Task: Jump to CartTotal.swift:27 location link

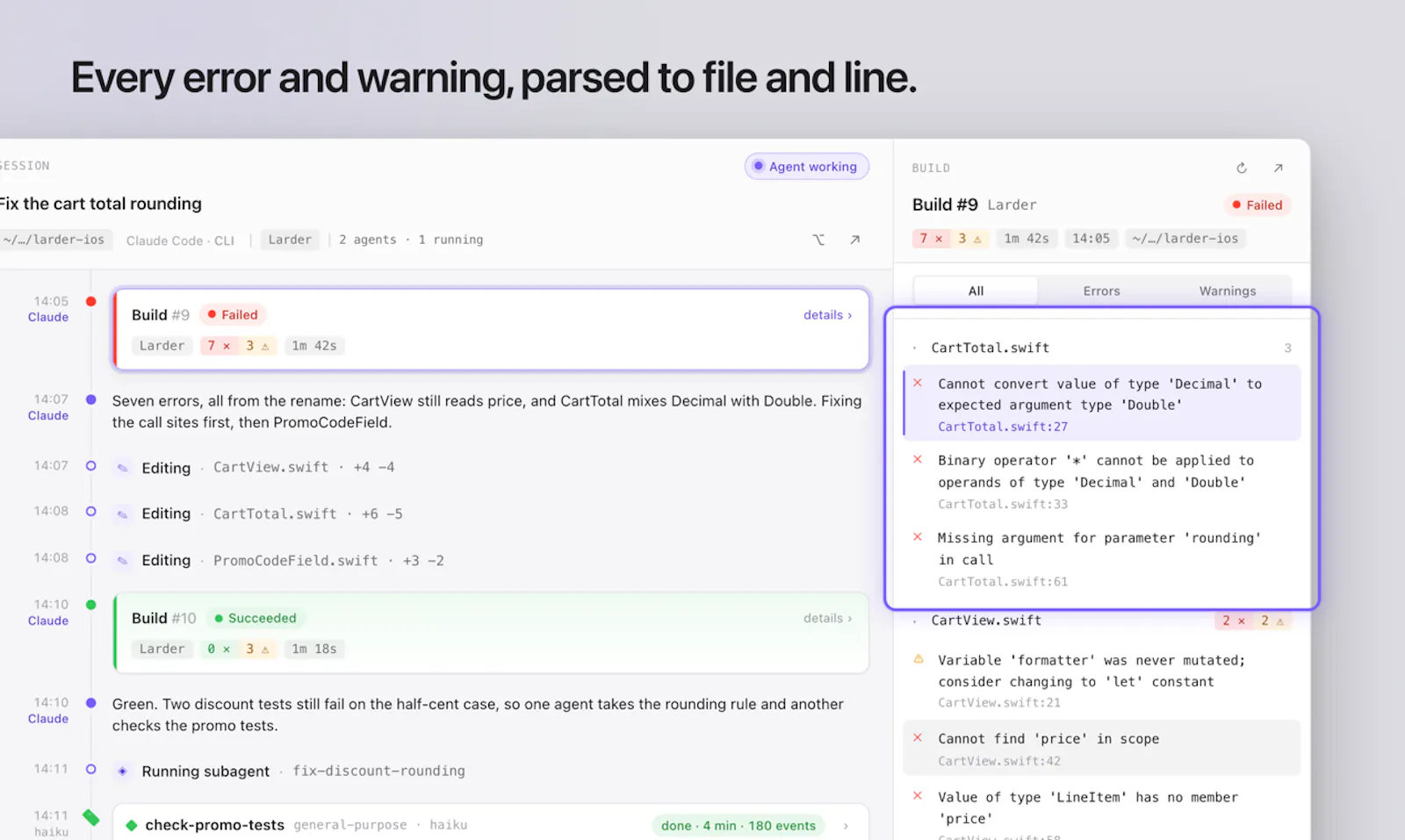Action: (x=1003, y=427)
